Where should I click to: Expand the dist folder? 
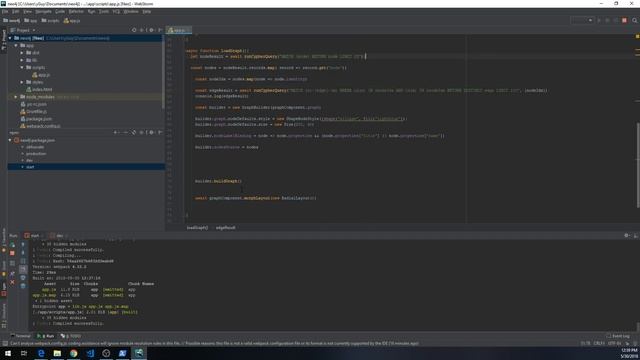[22, 53]
